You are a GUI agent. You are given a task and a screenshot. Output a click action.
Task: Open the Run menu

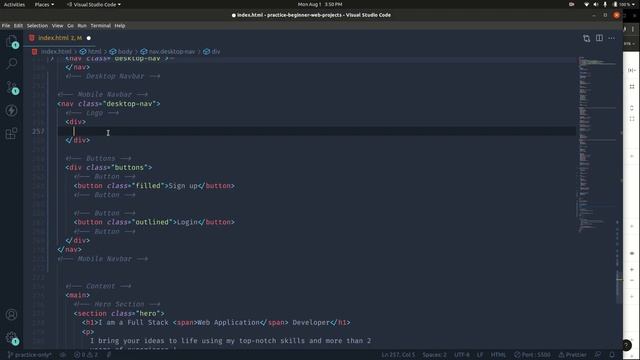(x=82, y=26)
